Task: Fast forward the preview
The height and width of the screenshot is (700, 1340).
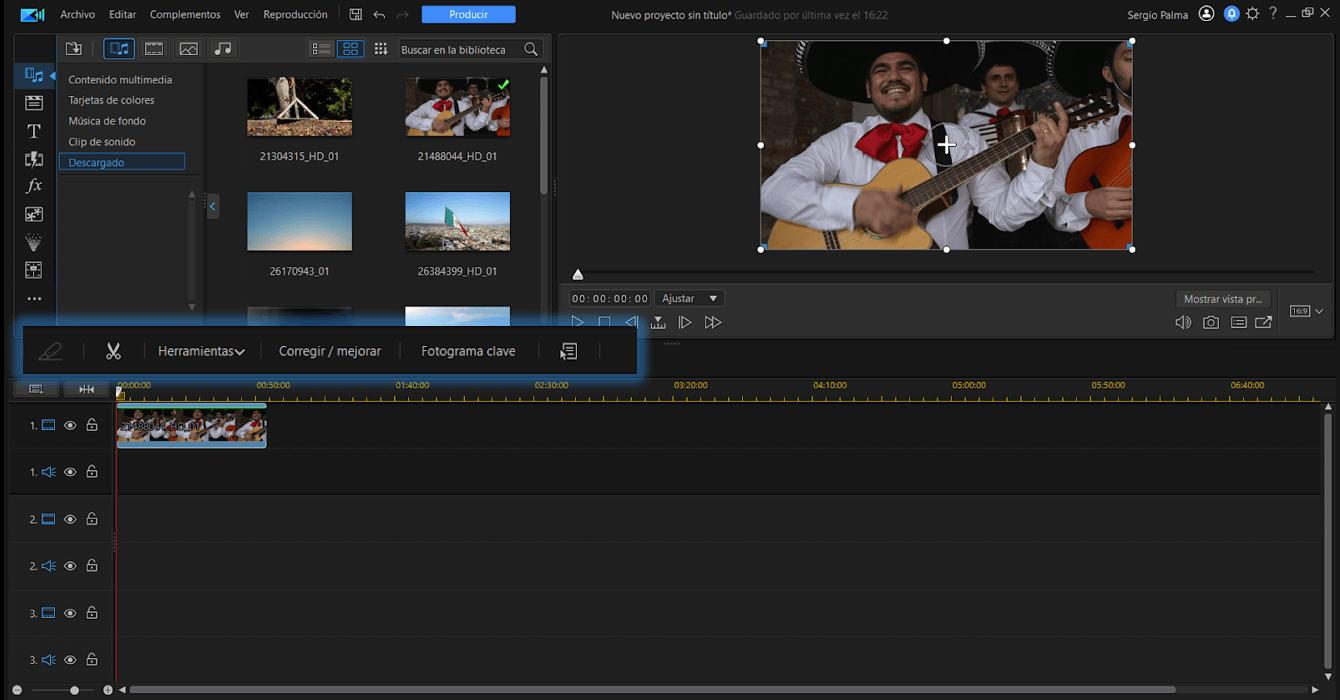Action: pyautogui.click(x=712, y=322)
